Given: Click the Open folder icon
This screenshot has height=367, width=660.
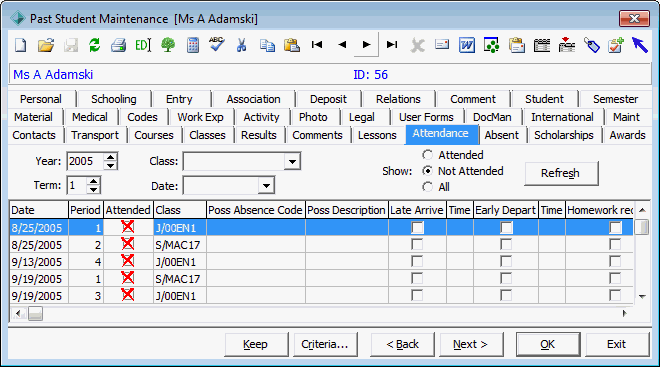Looking at the screenshot, I should pyautogui.click(x=45, y=45).
